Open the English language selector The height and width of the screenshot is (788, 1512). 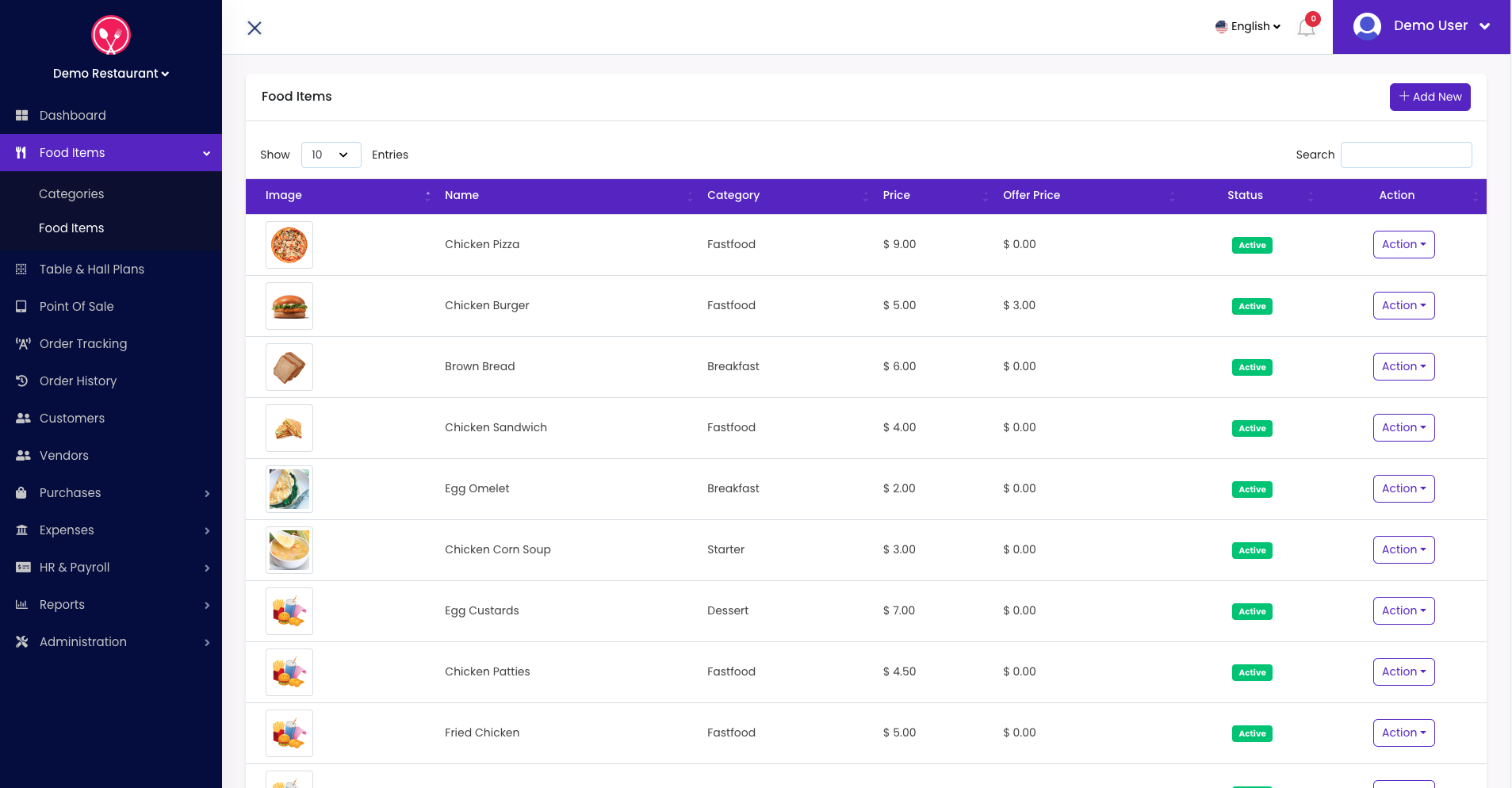[1248, 26]
